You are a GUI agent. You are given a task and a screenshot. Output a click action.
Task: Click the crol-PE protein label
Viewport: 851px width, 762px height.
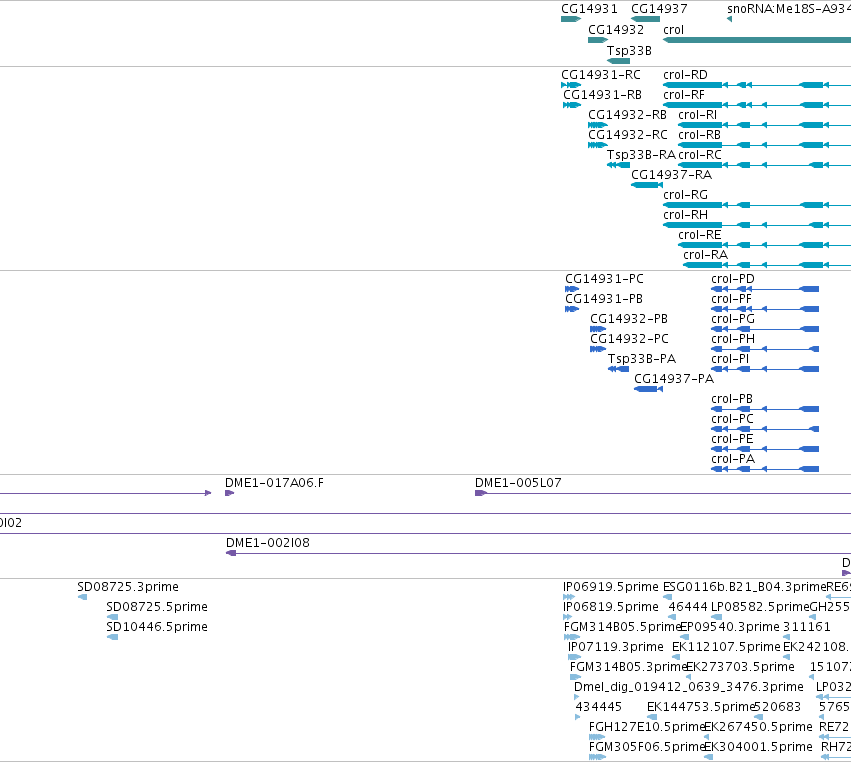(732, 439)
